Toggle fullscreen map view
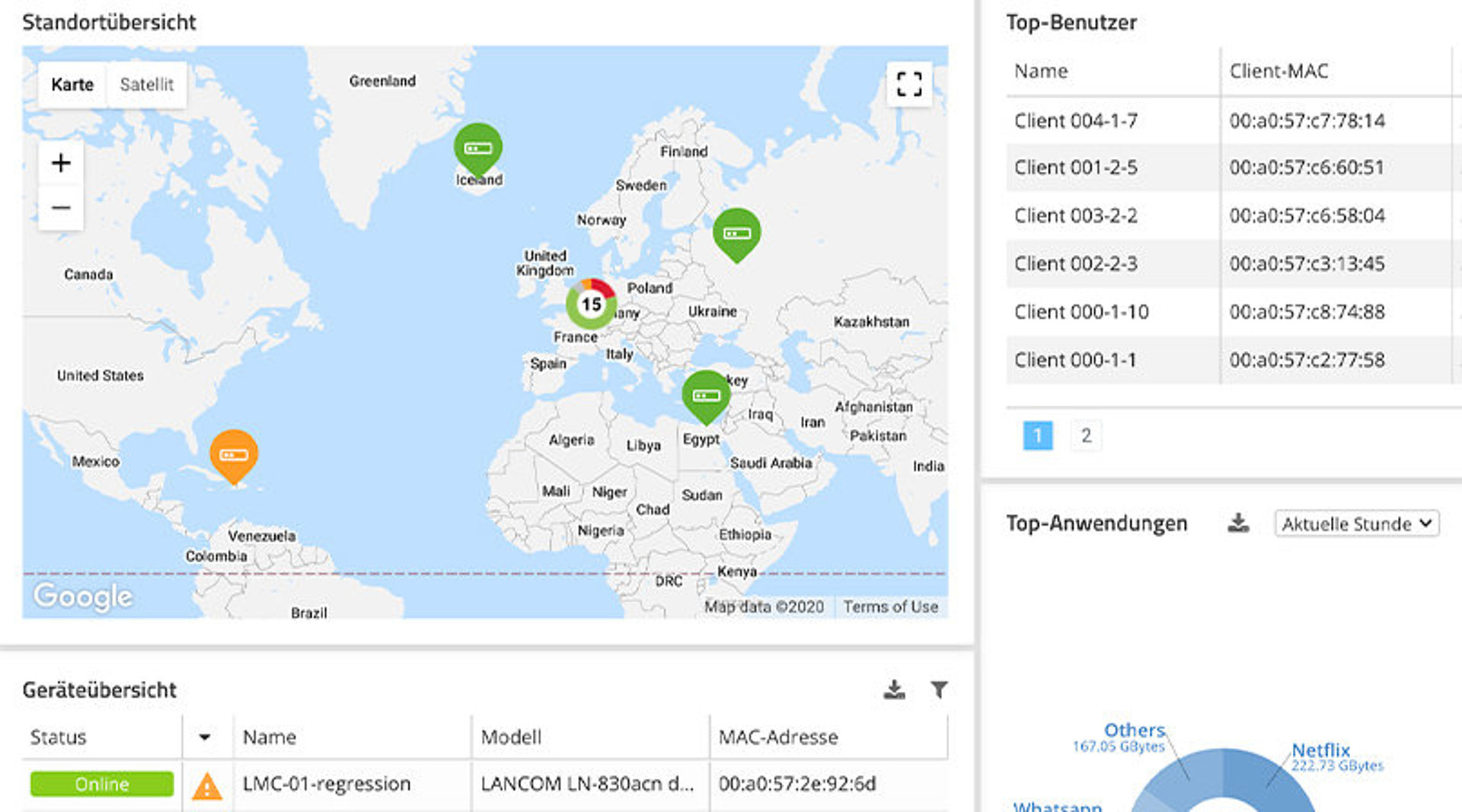 (x=909, y=84)
